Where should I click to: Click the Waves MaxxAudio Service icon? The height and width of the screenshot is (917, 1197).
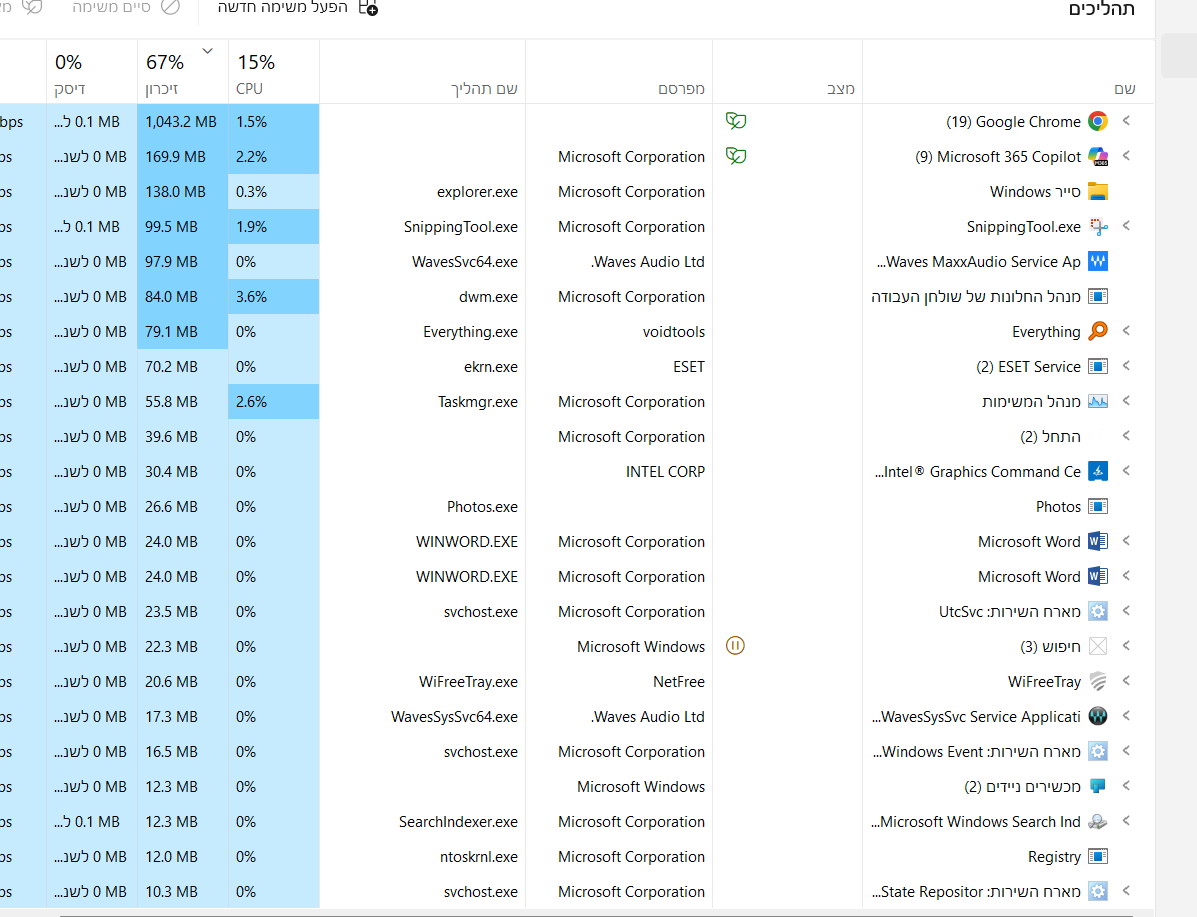tap(1098, 262)
